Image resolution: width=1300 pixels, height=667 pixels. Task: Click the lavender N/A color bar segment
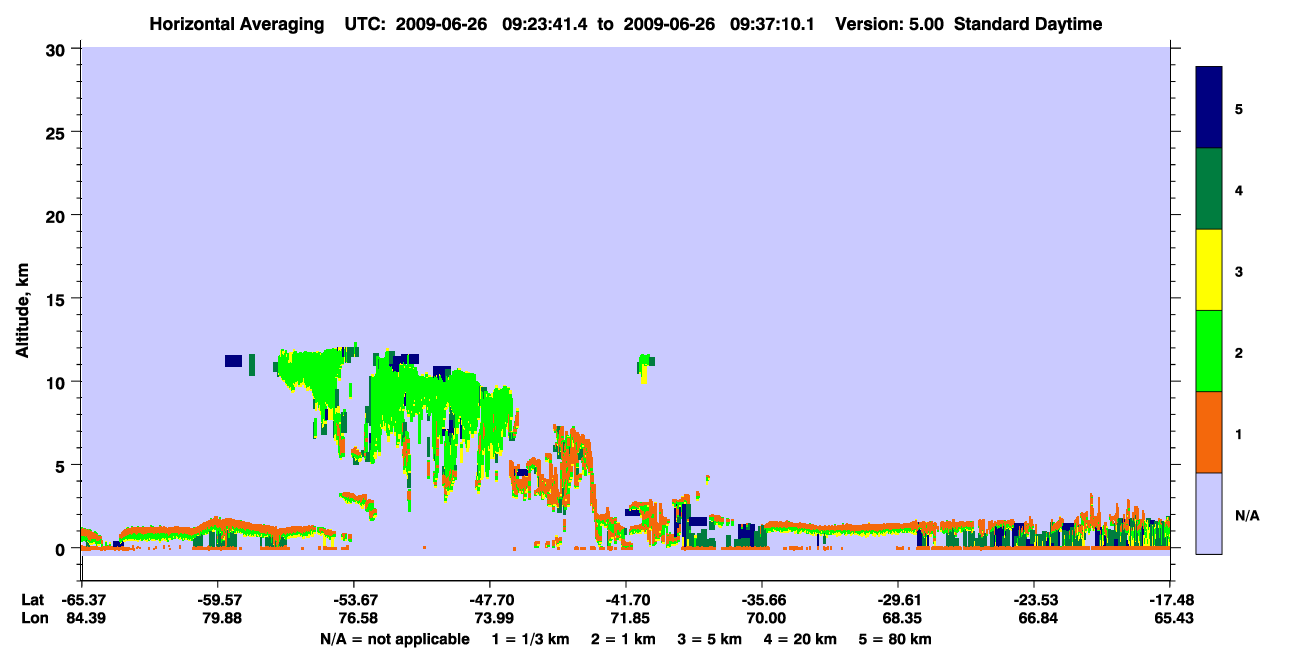click(x=1209, y=513)
